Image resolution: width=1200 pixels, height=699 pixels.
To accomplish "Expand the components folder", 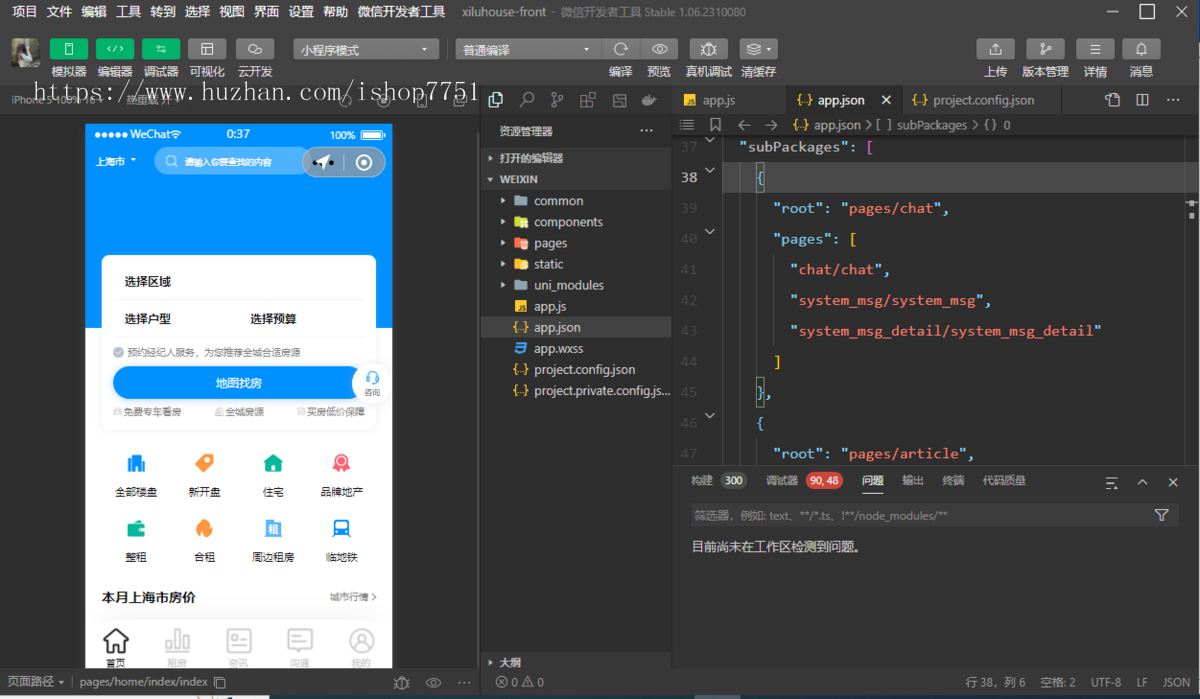I will (x=576, y=222).
